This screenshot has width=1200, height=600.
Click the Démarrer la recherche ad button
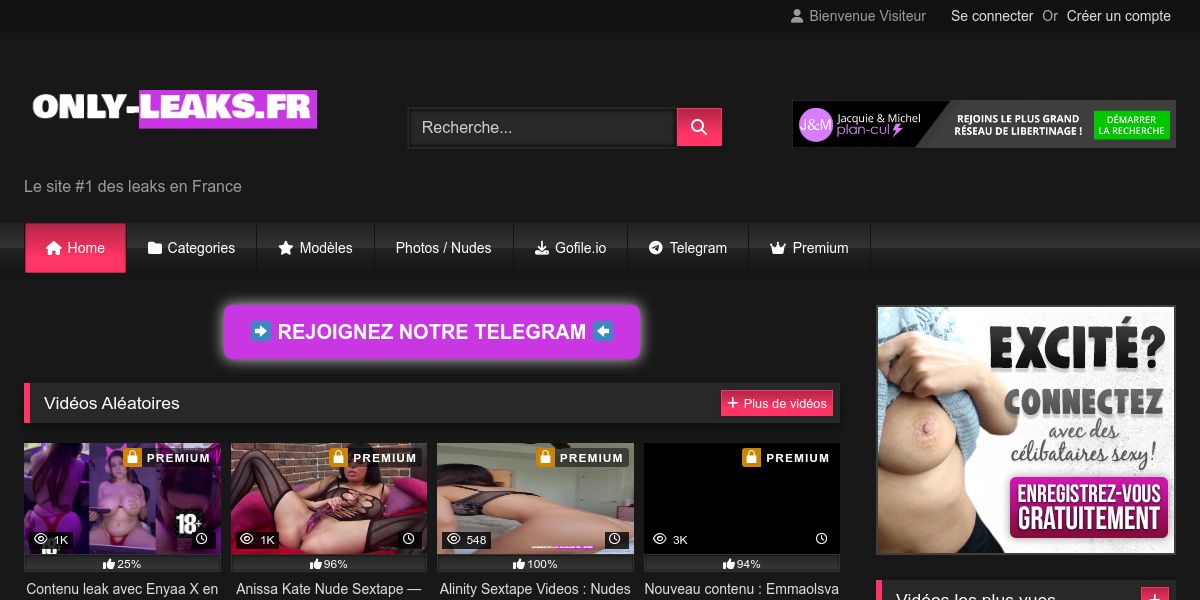[x=1131, y=125]
